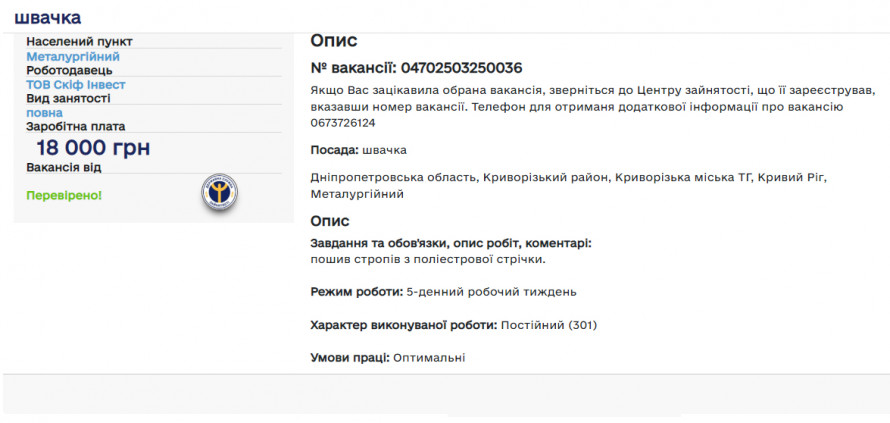
Task: Open the Металургійний locality link
Action: [x=72, y=57]
